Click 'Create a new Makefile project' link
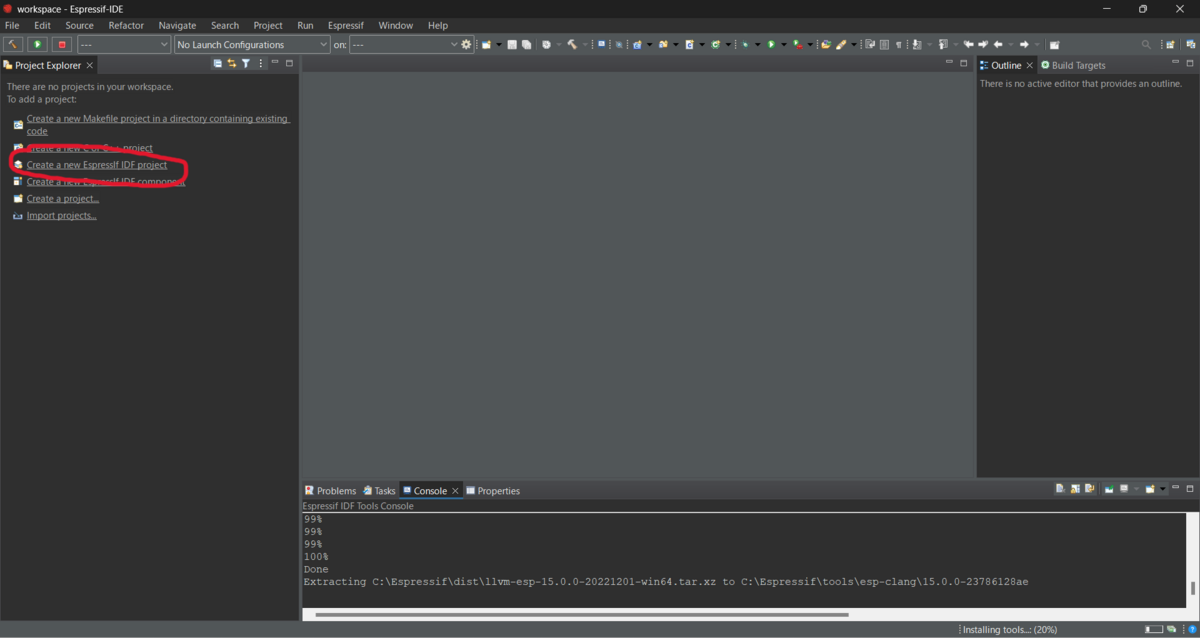The image size is (1200, 638). [x=158, y=124]
